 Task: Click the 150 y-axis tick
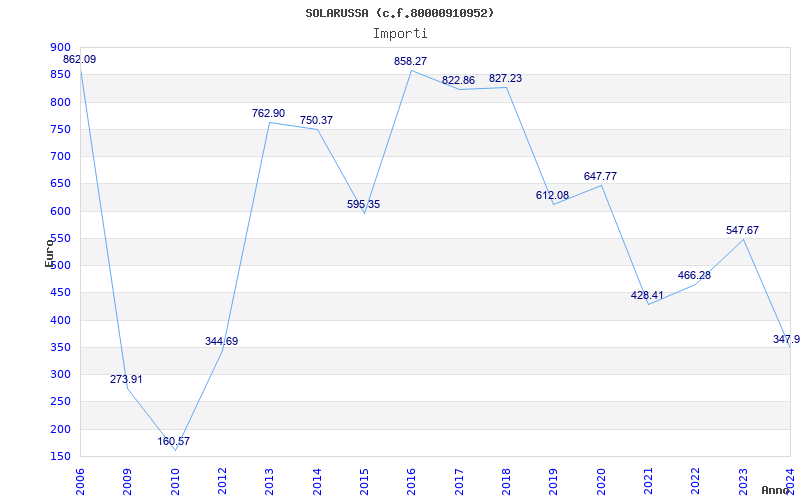tap(60, 457)
